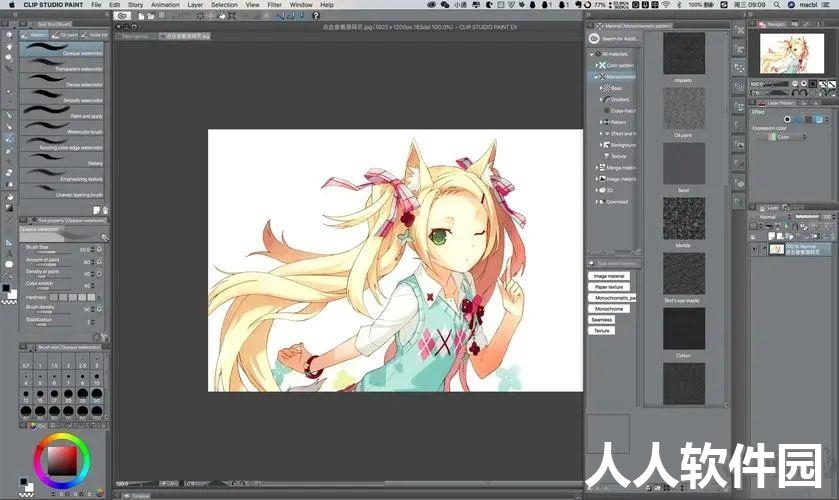
Task: Select the Ruler tool
Action: [9, 242]
